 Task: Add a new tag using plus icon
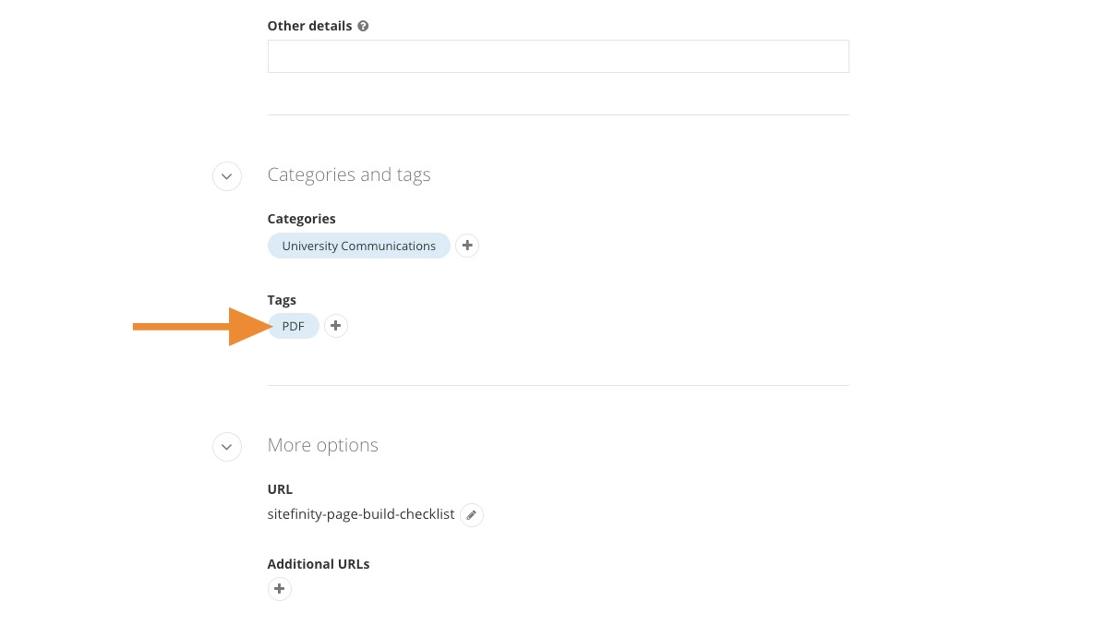[x=336, y=326]
